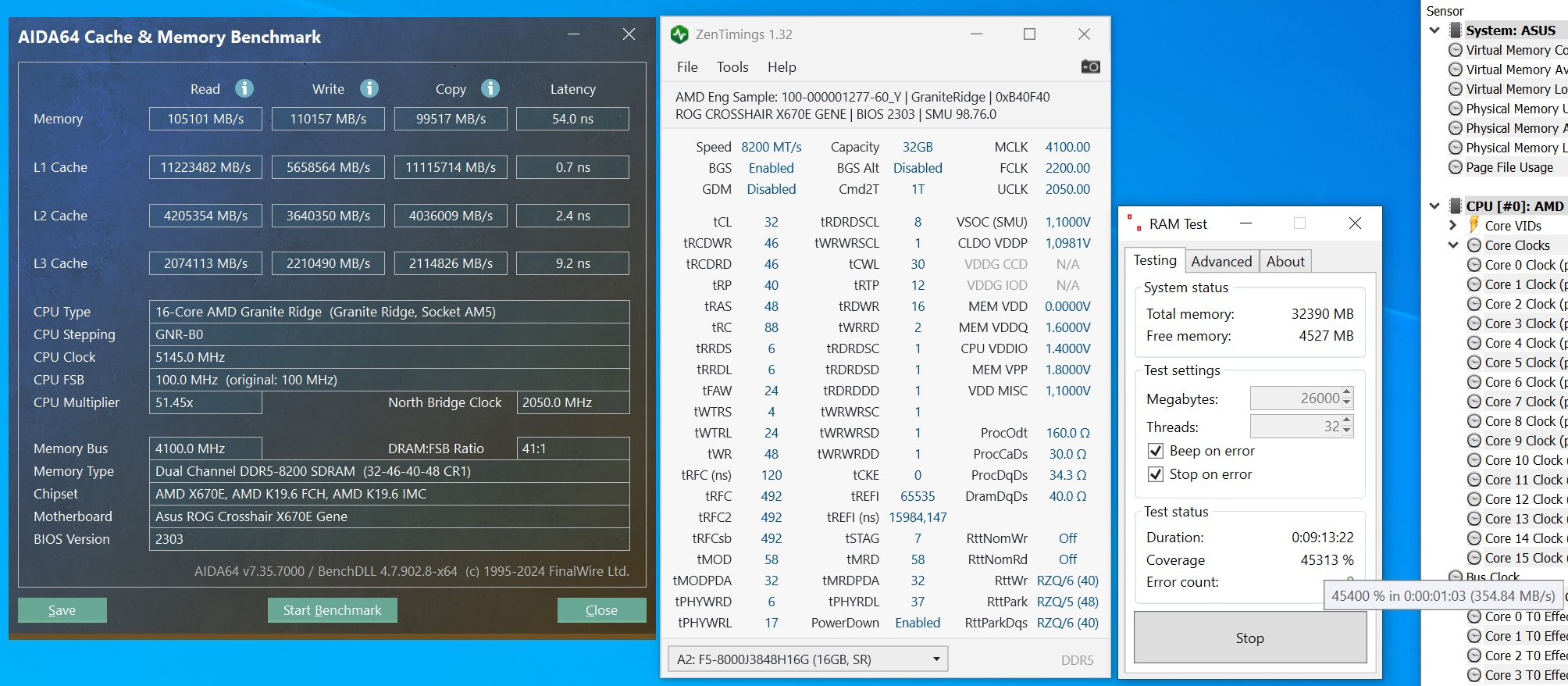Click the System: ASUS chip icon
Image resolution: width=1568 pixels, height=686 pixels.
point(1455,30)
